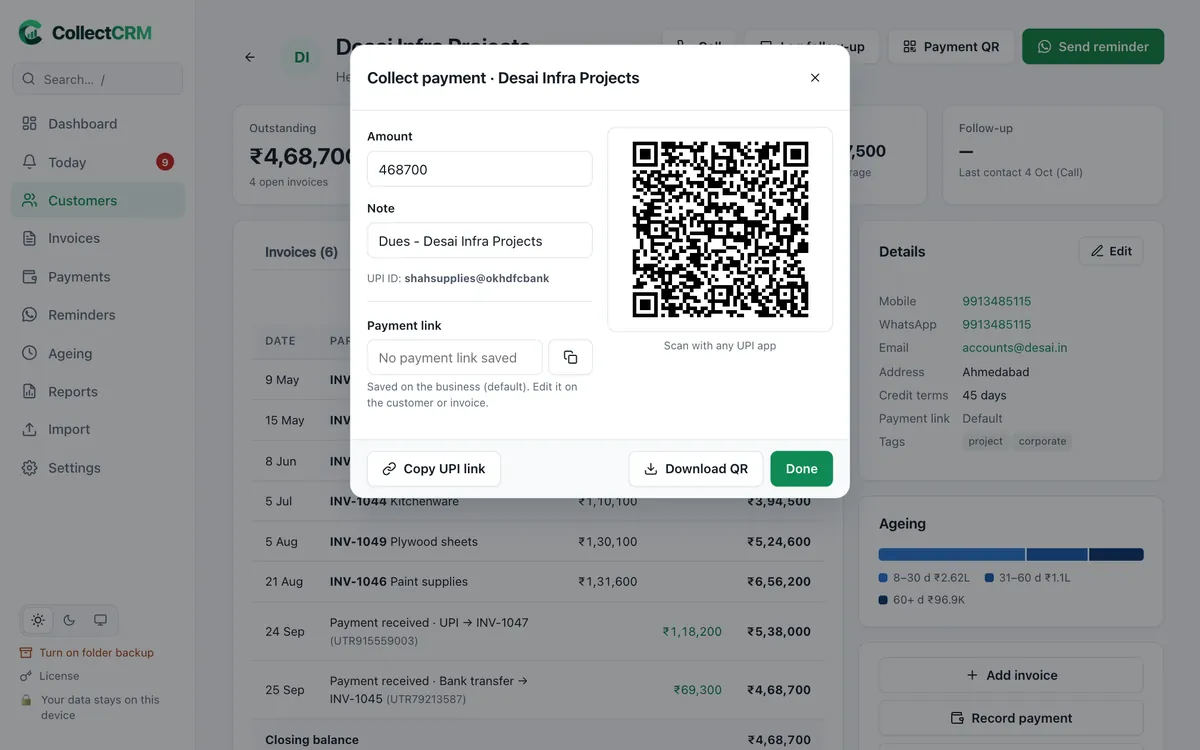Close the Collect payment dialog

[815, 78]
